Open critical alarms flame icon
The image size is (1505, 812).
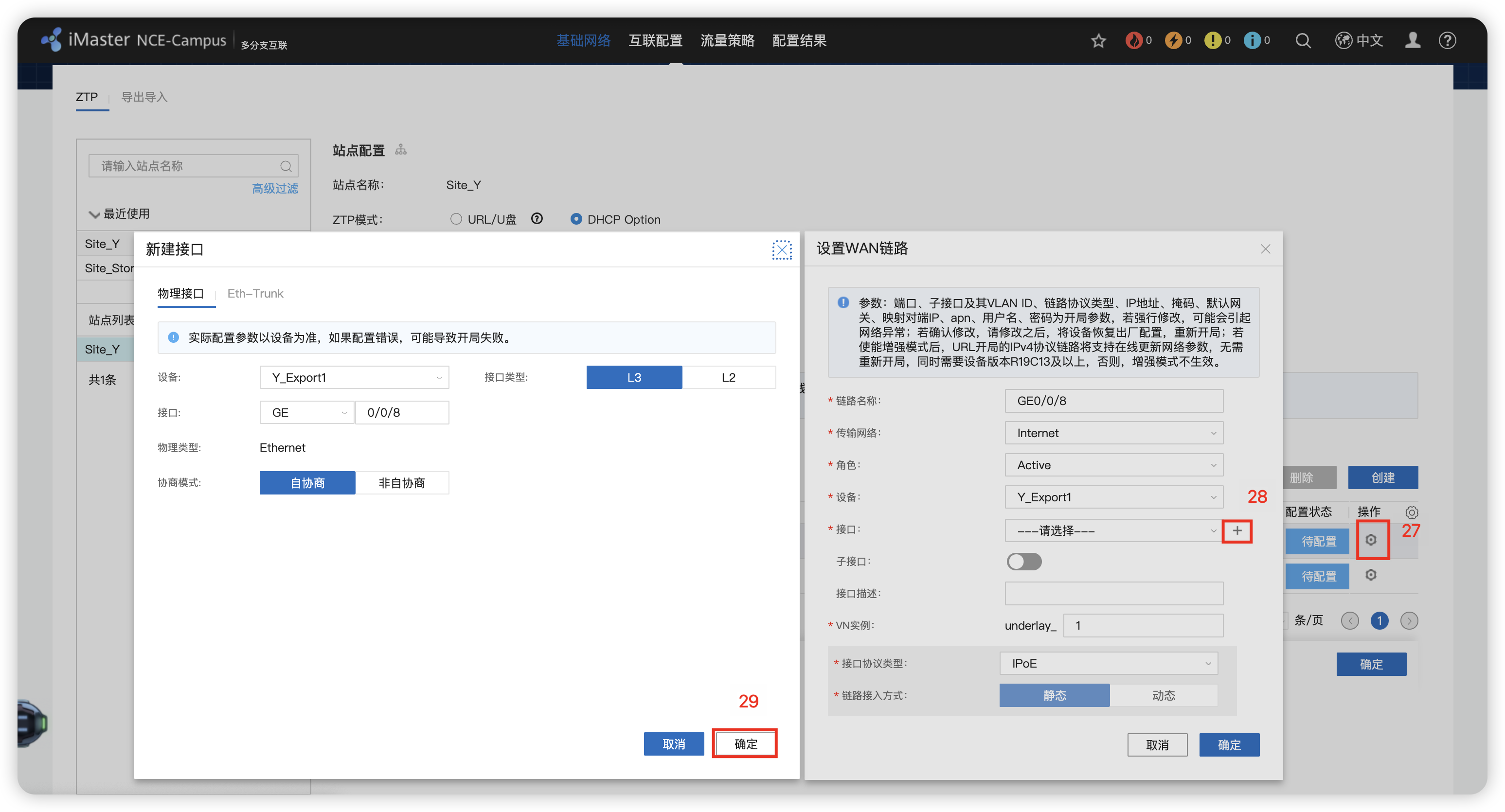1133,40
